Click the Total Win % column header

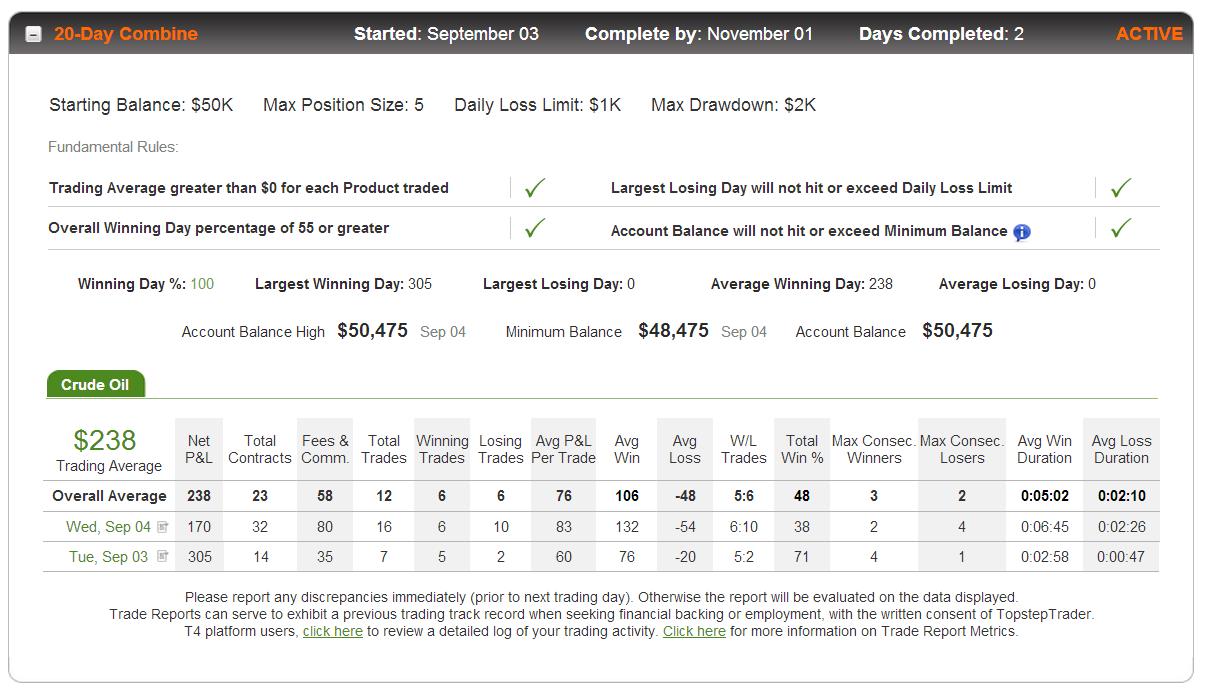[x=802, y=449]
